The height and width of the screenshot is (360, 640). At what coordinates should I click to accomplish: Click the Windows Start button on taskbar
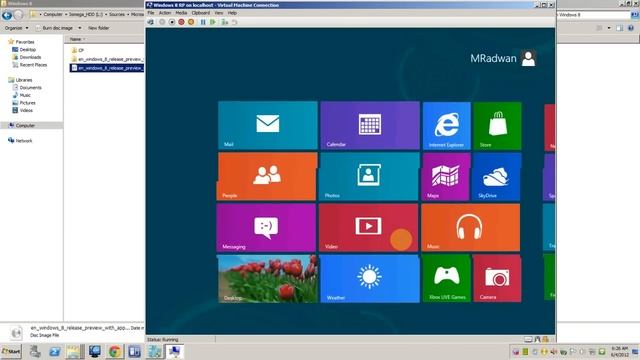(x=11, y=351)
